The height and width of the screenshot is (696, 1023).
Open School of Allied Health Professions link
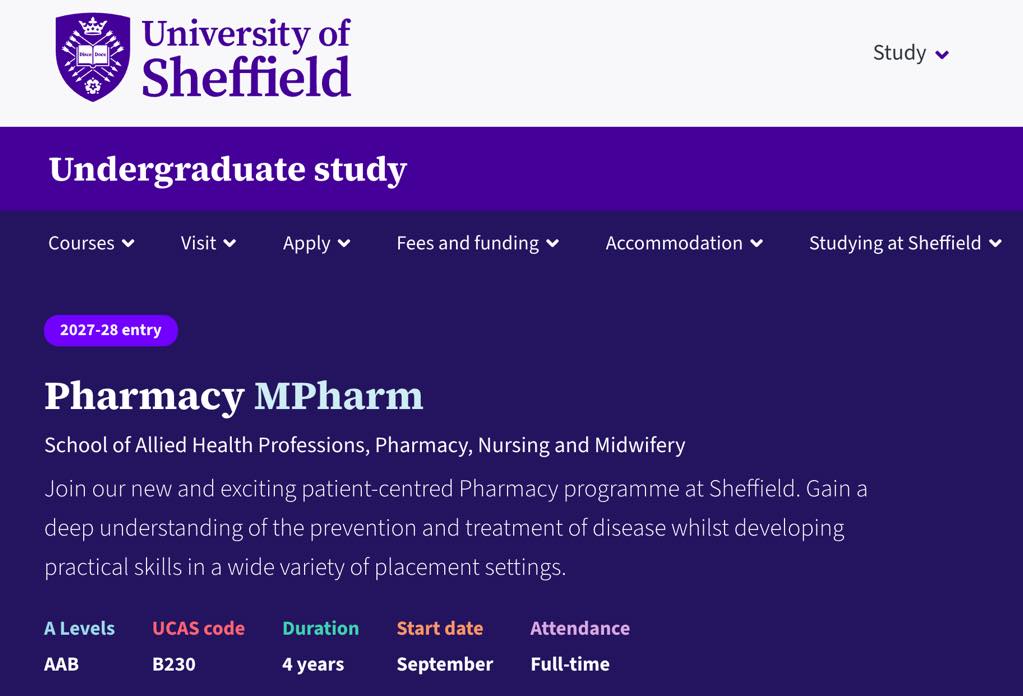click(365, 445)
